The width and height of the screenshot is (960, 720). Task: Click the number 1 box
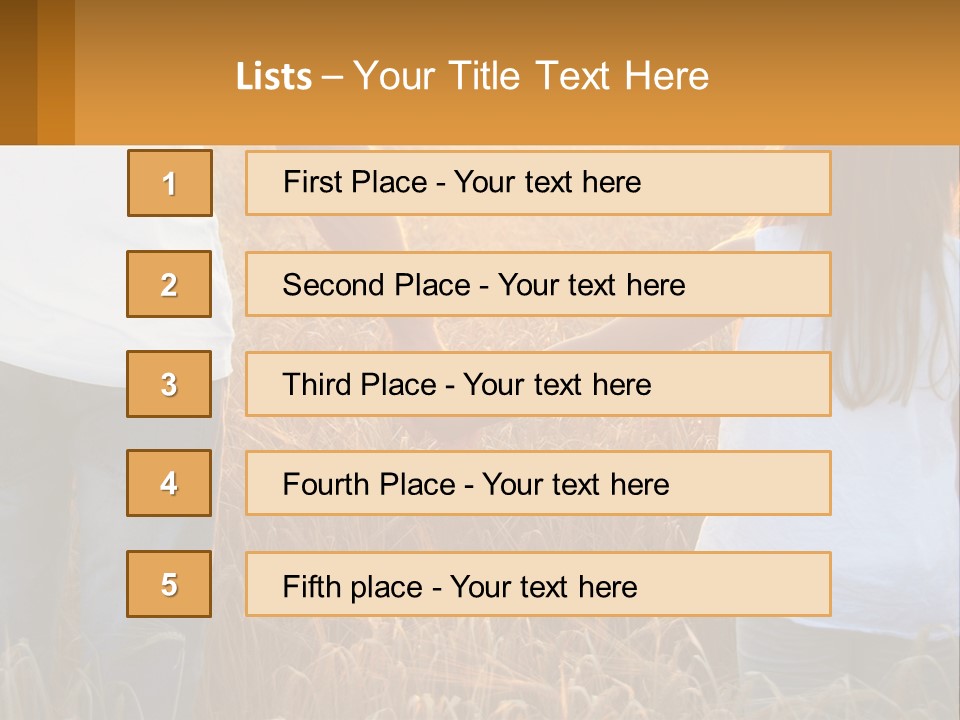pyautogui.click(x=170, y=183)
